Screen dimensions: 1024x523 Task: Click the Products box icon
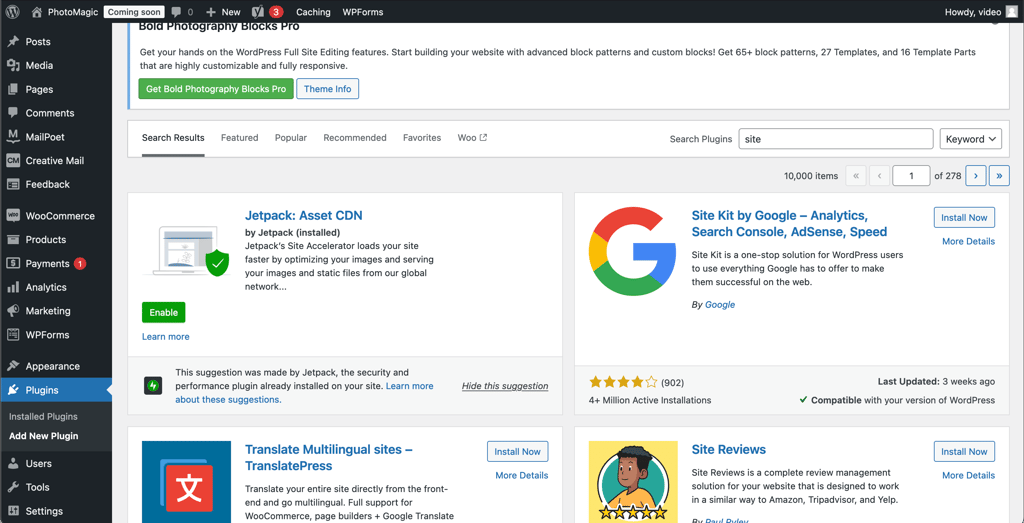pyautogui.click(x=12, y=240)
